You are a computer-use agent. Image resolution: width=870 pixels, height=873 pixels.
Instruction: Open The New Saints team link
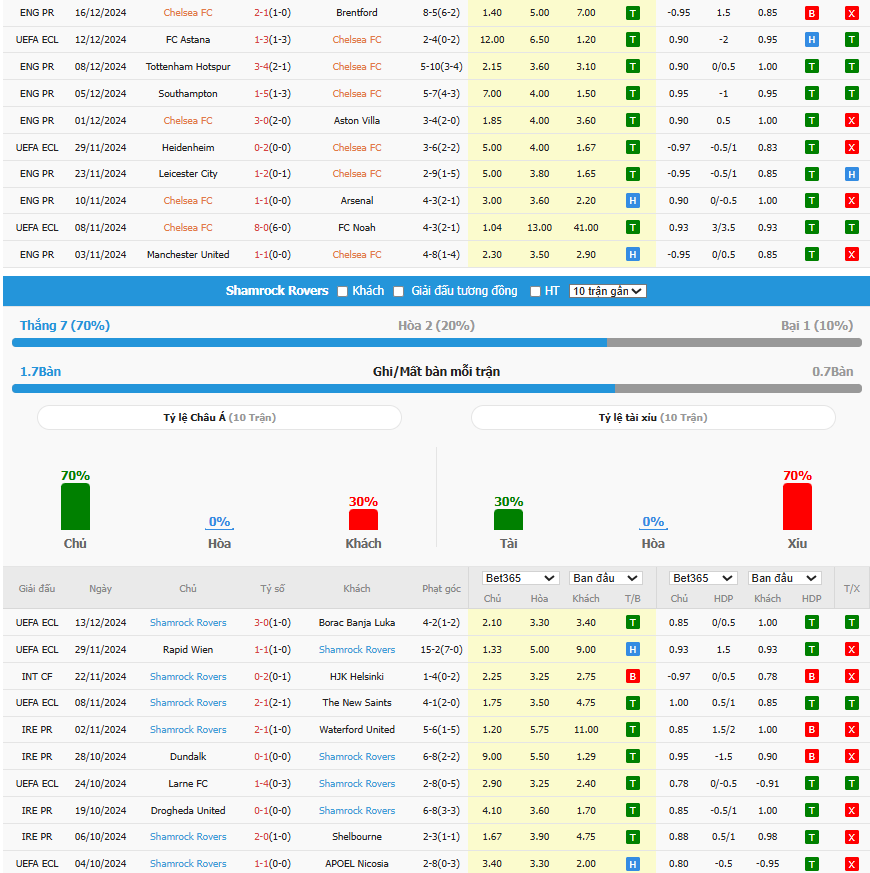click(x=357, y=703)
